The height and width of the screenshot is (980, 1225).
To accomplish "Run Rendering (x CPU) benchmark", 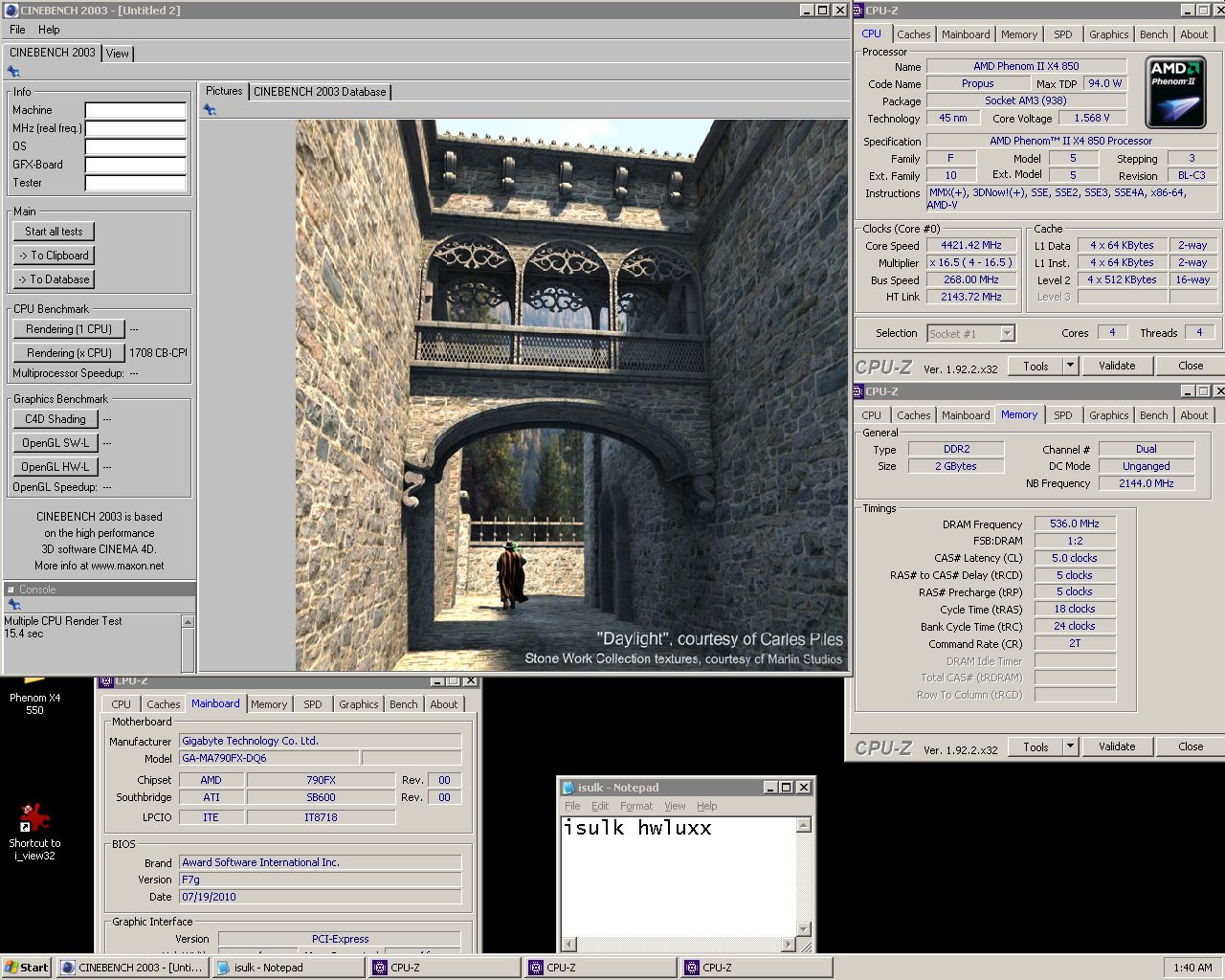I will click(x=69, y=353).
